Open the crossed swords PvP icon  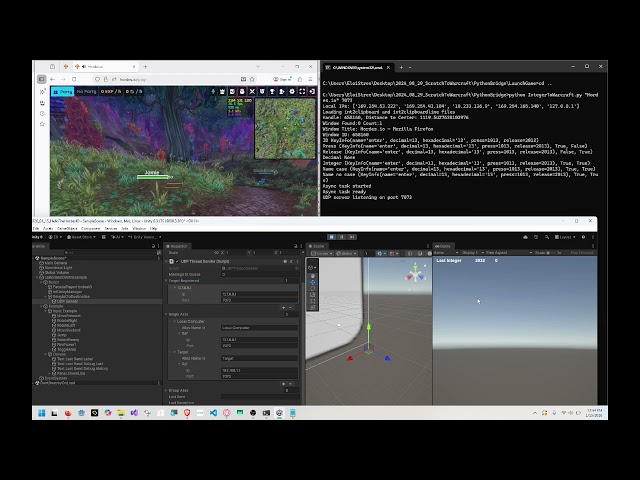click(252, 92)
